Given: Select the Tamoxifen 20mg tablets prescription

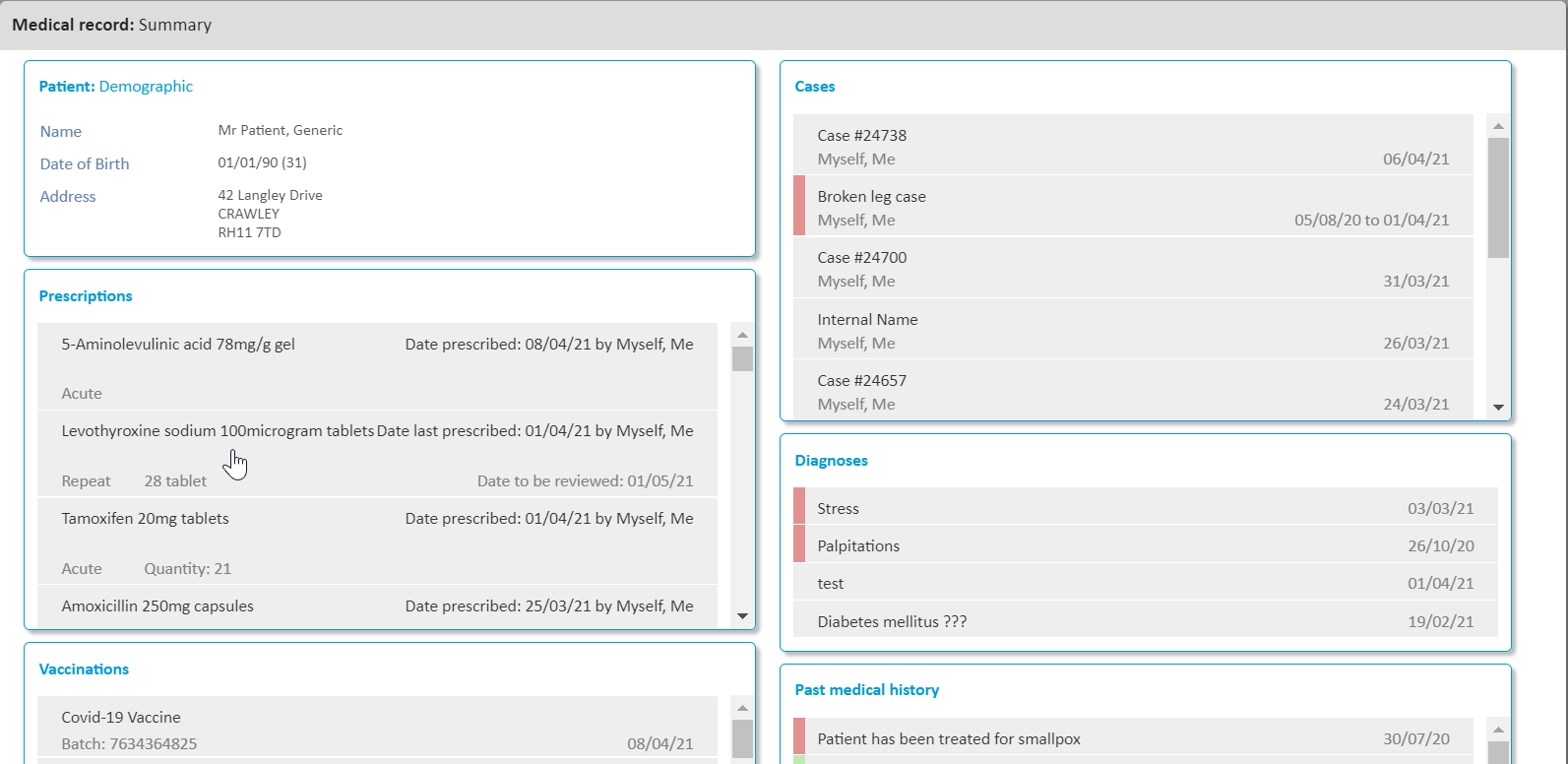Looking at the screenshot, I should (145, 519).
